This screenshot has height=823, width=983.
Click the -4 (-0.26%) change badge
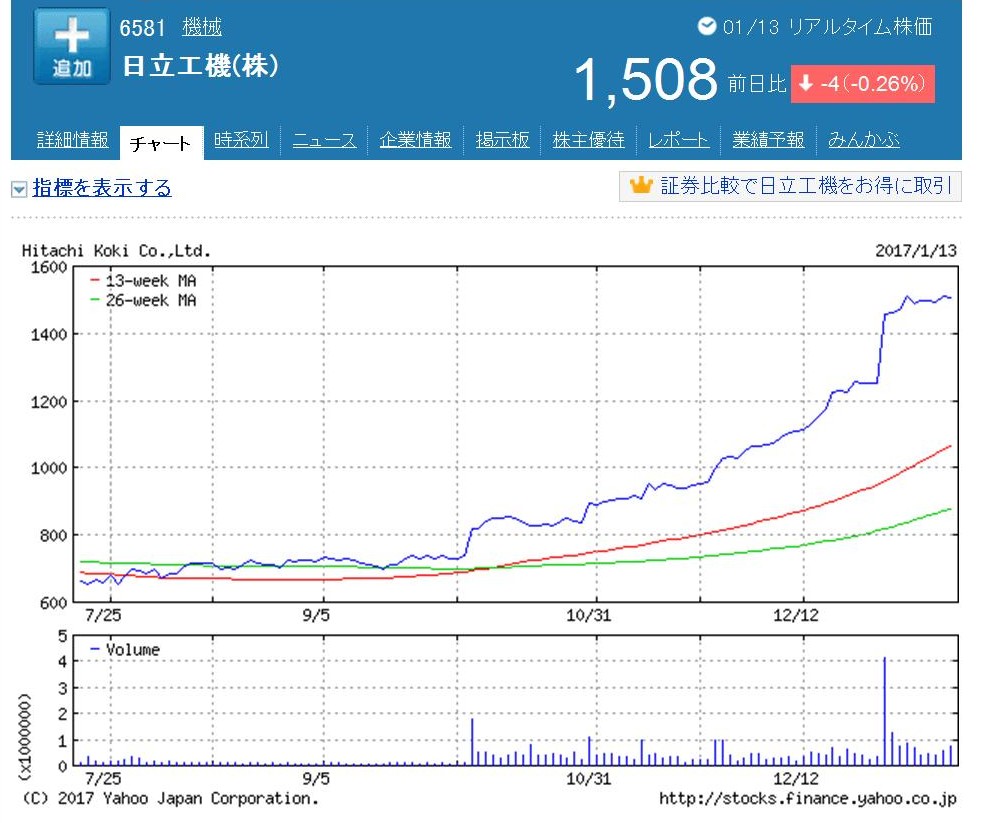(863, 83)
